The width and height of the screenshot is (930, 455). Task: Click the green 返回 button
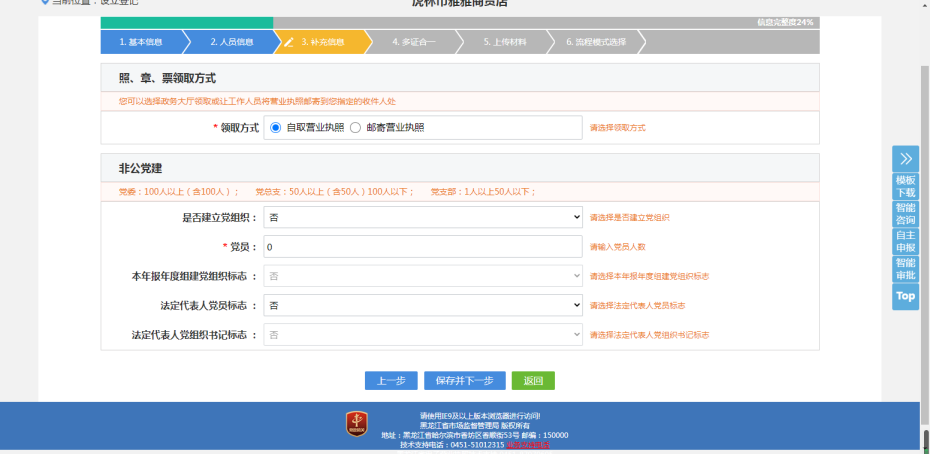[x=533, y=381]
